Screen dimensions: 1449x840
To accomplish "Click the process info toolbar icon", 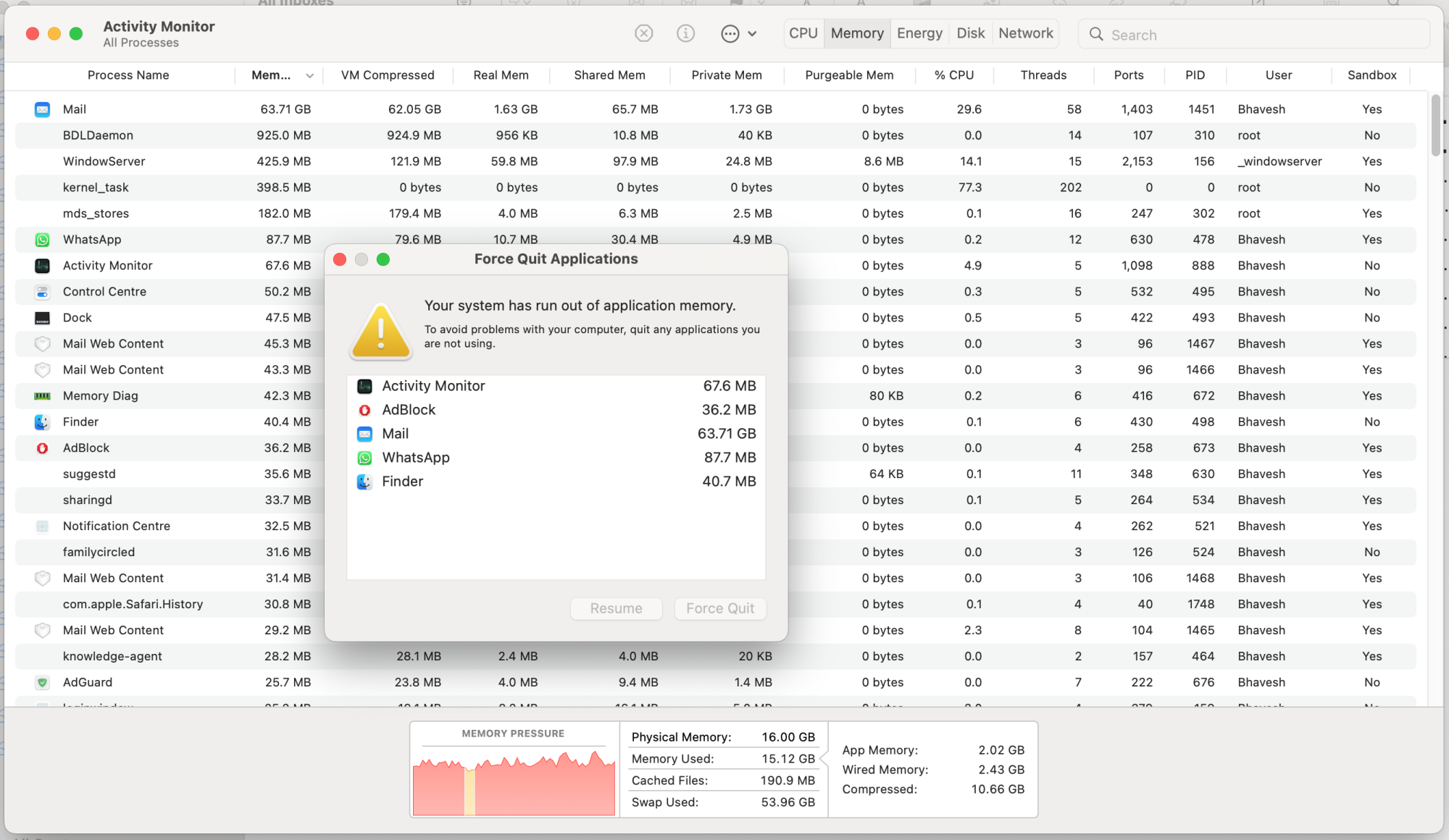I will (x=685, y=33).
